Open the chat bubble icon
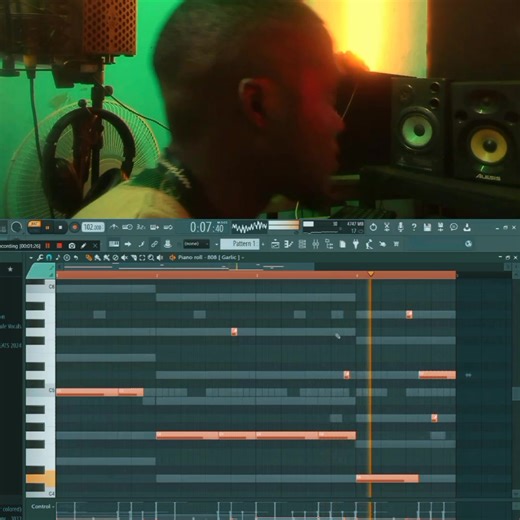Viewport: 520px width, 520px height. [x=454, y=227]
